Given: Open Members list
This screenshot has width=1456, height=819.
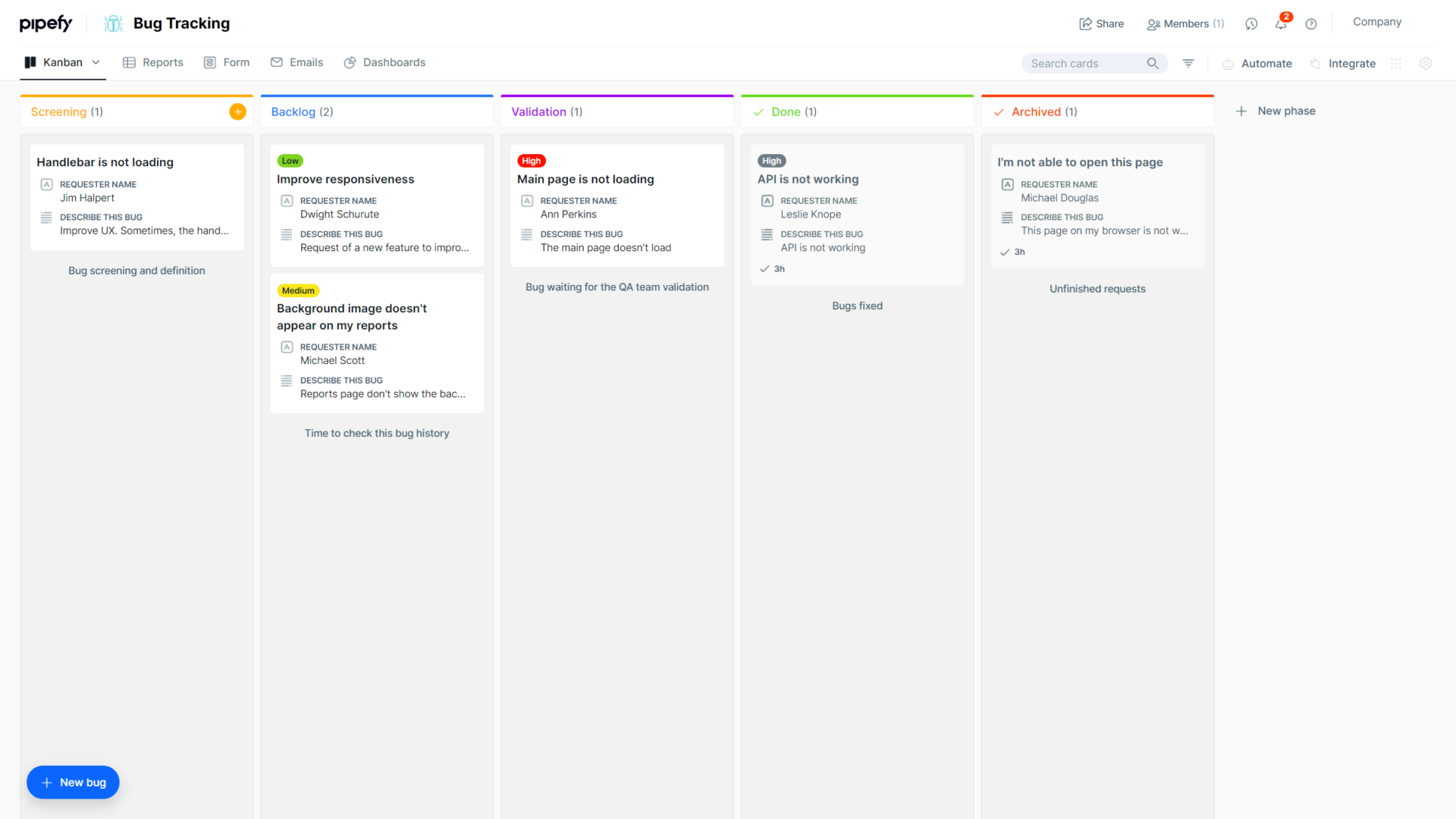Looking at the screenshot, I should tap(1185, 24).
